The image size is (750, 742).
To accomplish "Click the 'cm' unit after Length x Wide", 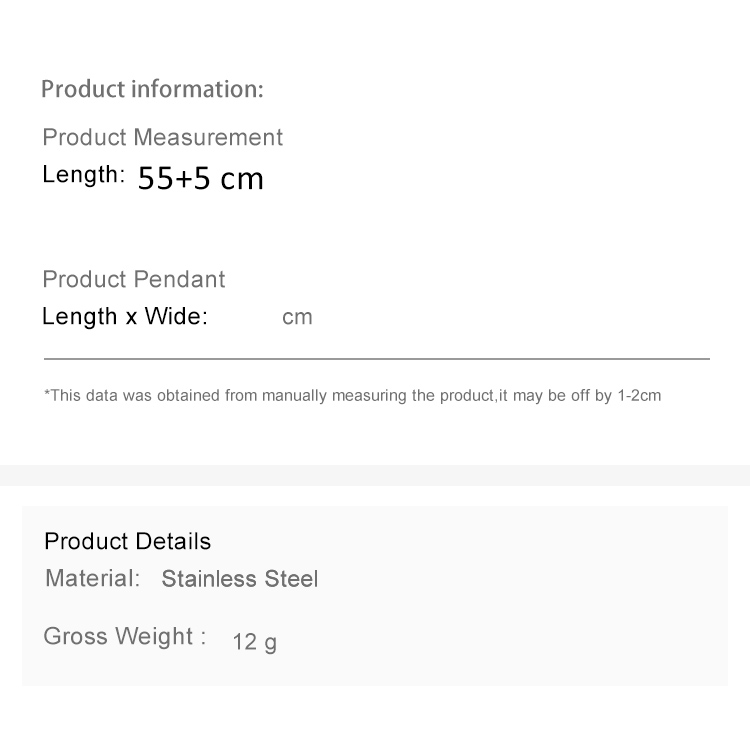I will [x=297, y=317].
